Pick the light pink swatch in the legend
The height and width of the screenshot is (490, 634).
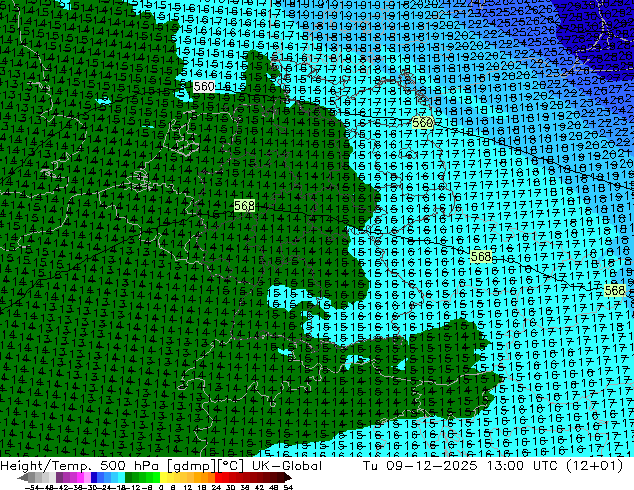[x=87, y=477]
